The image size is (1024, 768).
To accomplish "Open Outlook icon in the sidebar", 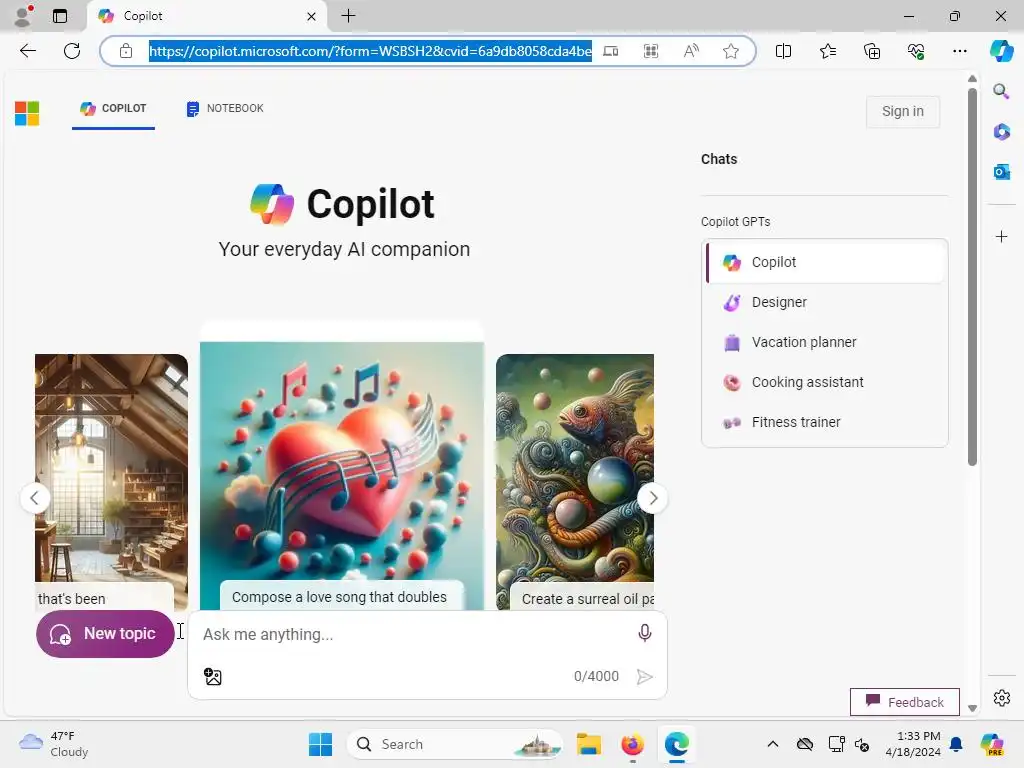I will tap(1001, 172).
